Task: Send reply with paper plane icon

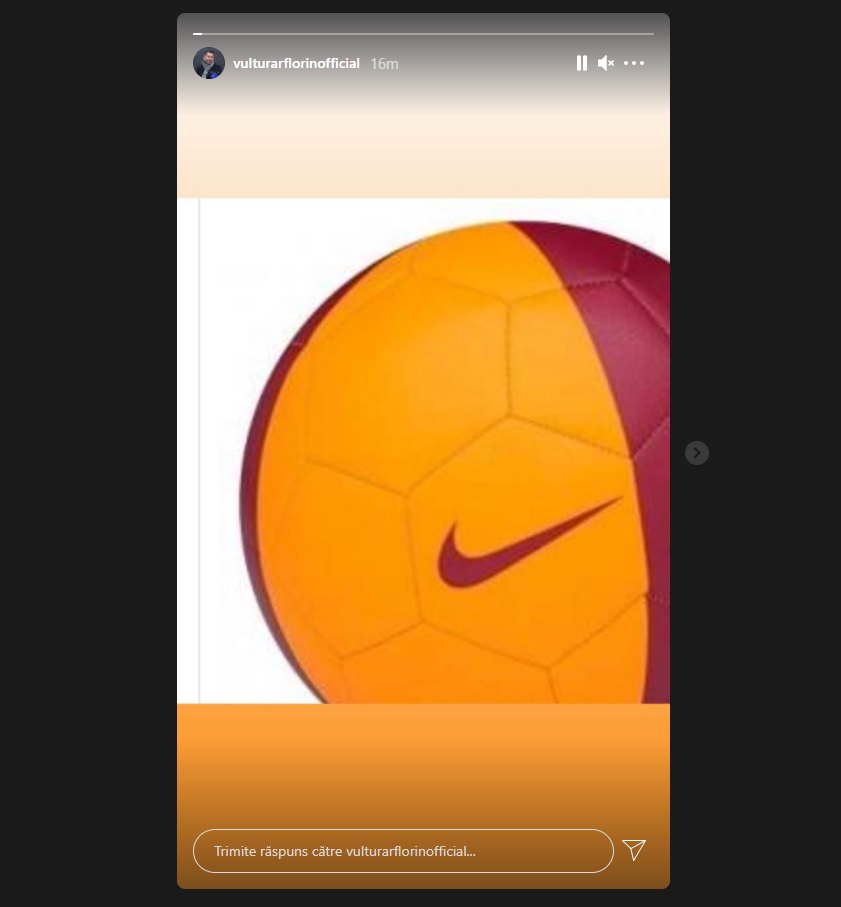Action: [x=634, y=850]
